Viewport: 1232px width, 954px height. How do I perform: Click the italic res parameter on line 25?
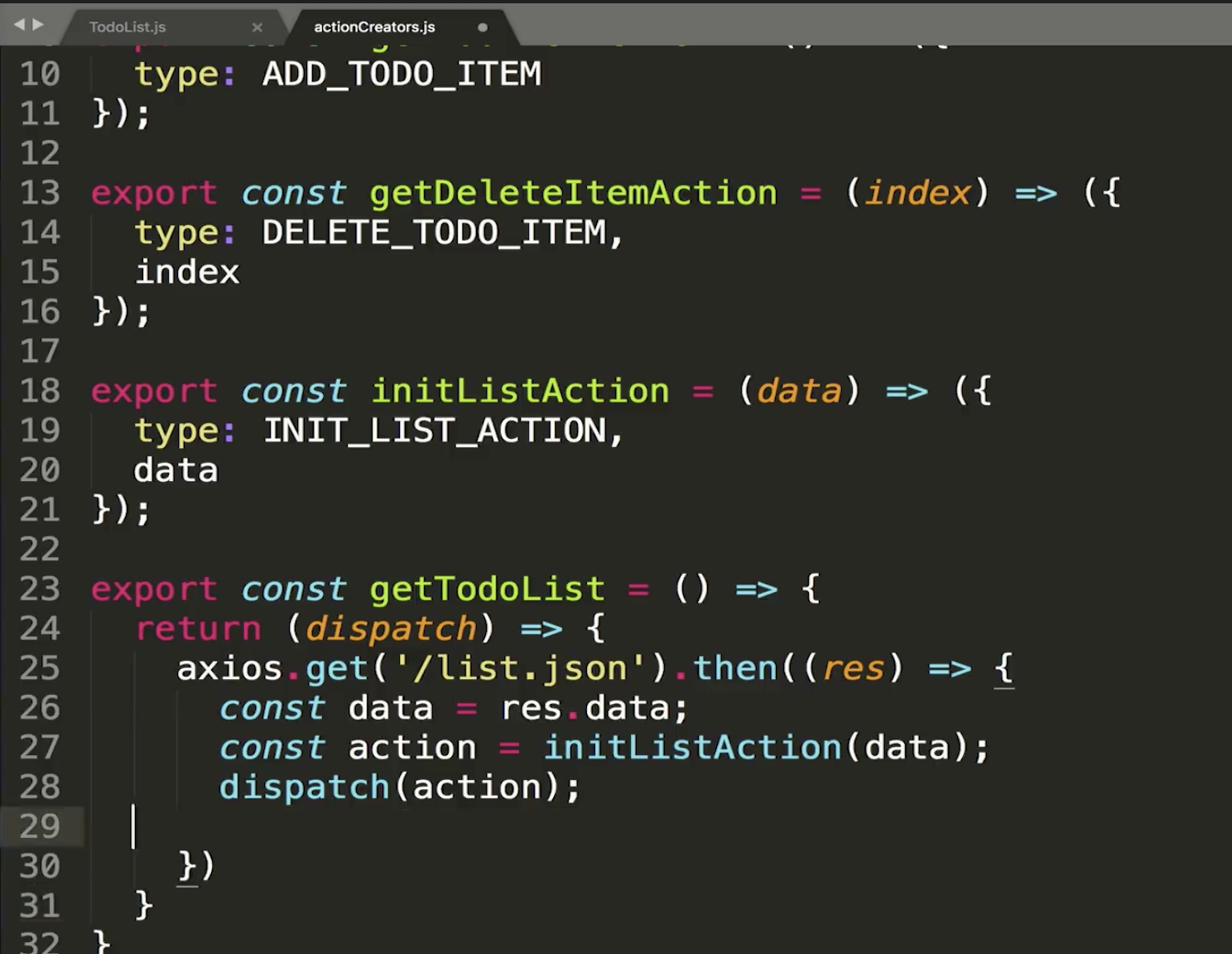pyautogui.click(x=853, y=668)
